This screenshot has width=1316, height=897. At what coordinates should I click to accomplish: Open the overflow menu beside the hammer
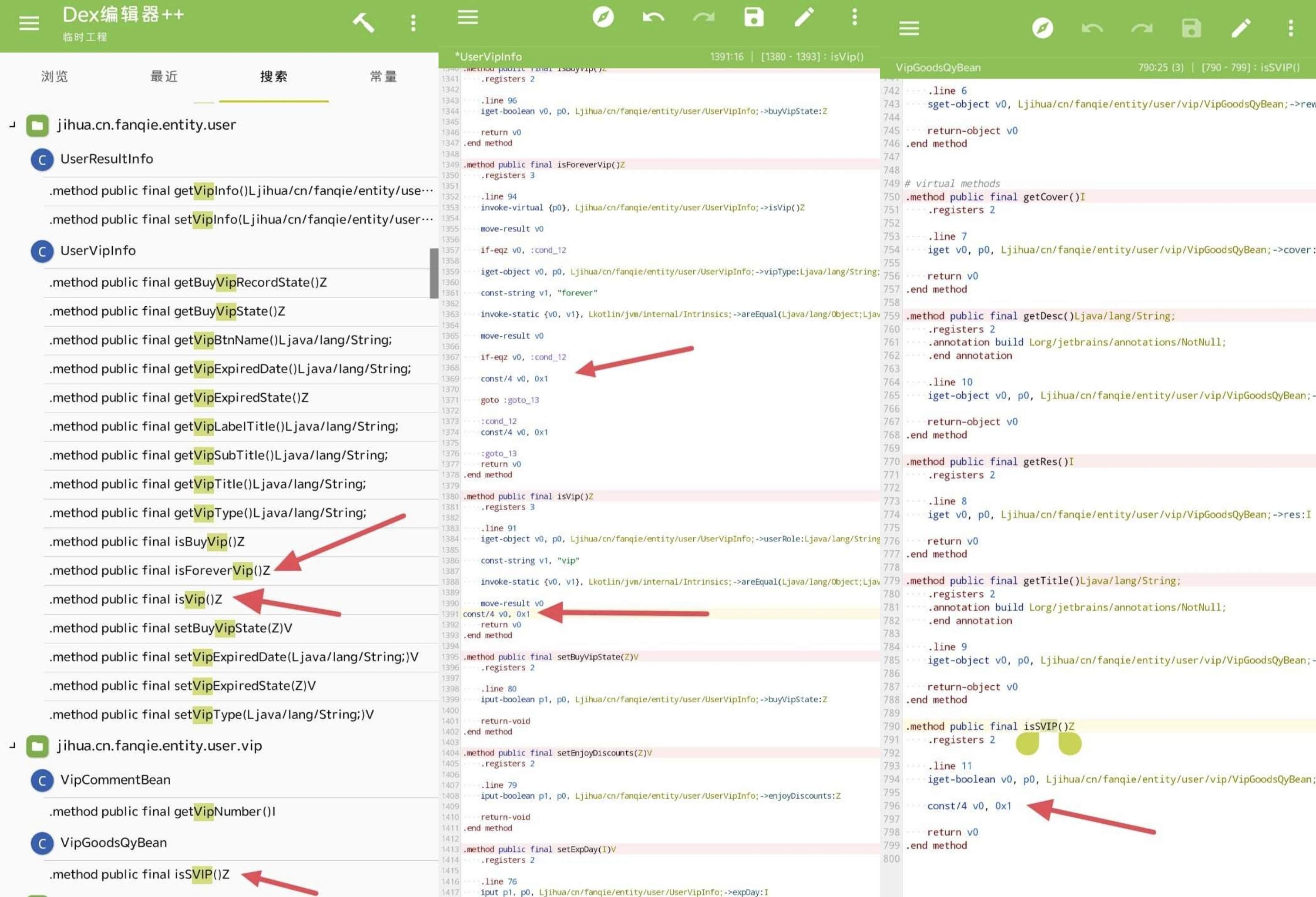413,23
